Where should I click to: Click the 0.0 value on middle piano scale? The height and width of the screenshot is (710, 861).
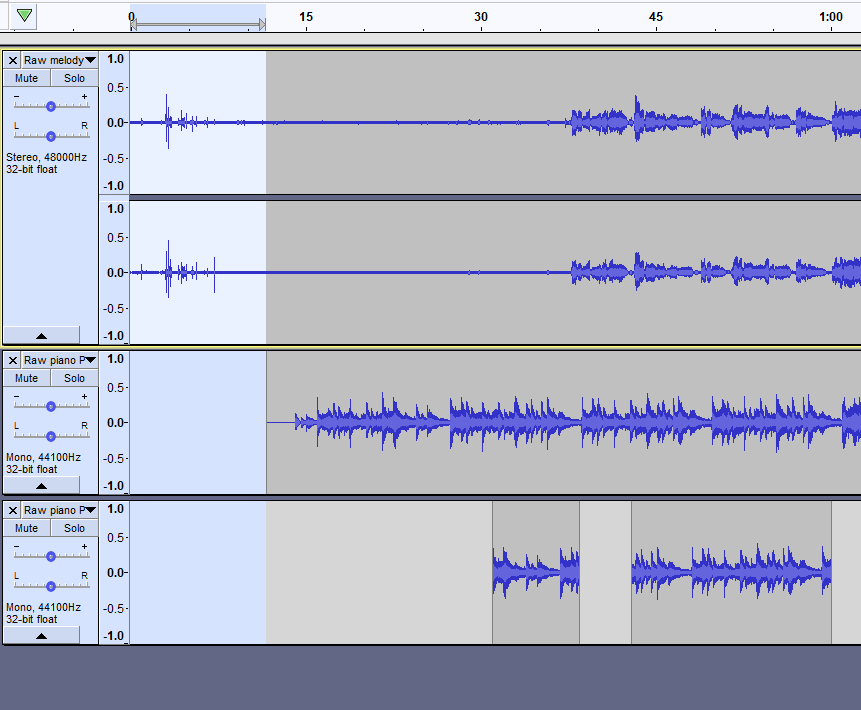coord(115,422)
